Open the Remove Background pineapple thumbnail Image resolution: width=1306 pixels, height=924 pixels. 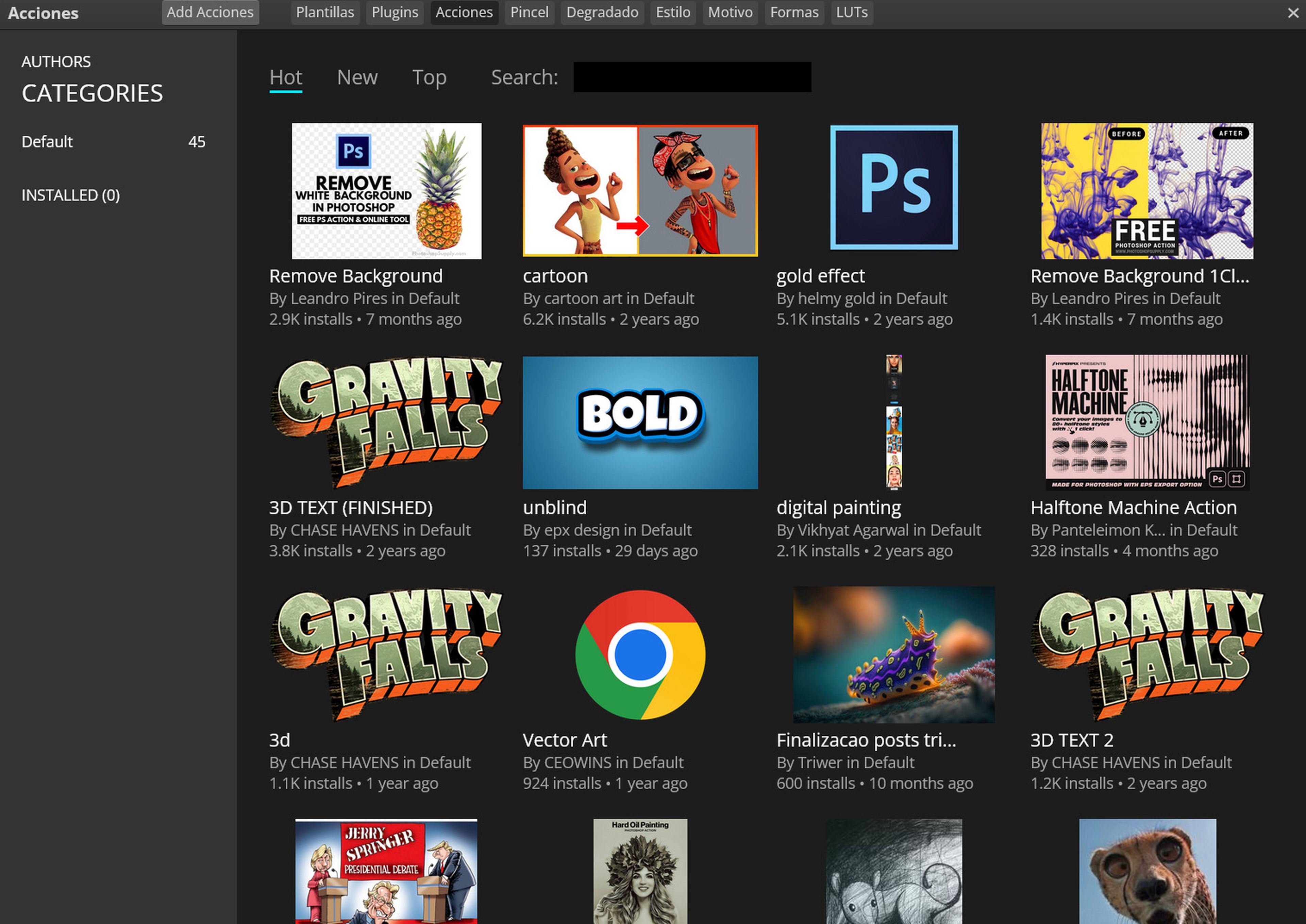tap(386, 191)
